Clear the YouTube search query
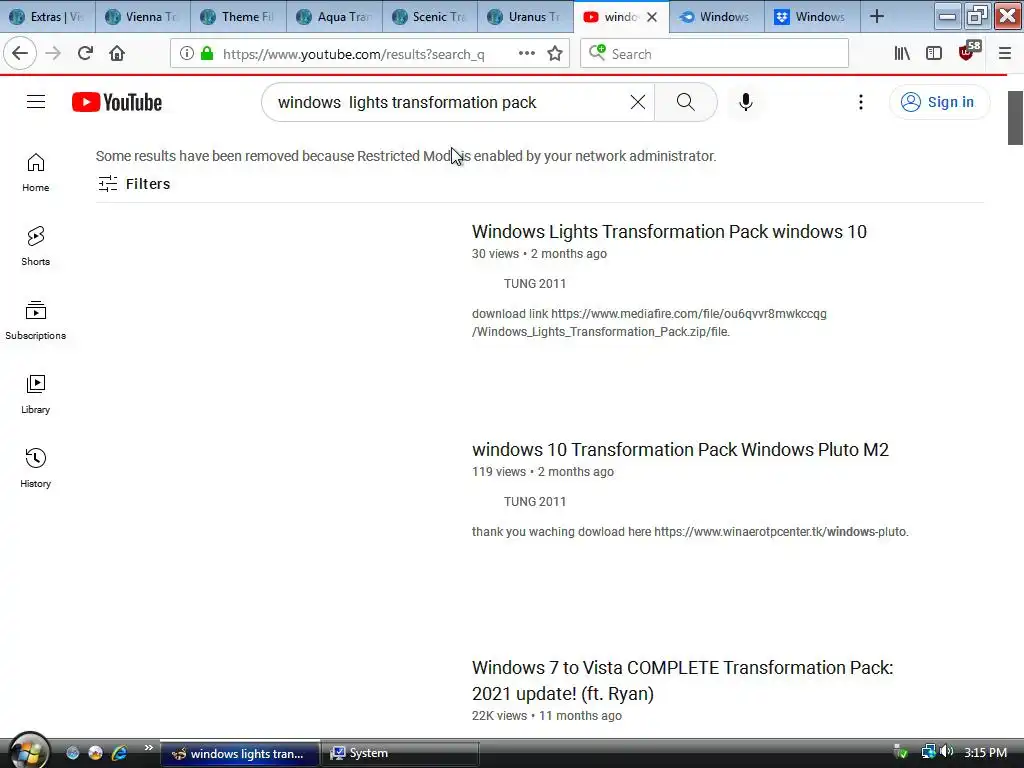The width and height of the screenshot is (1024, 768). tap(637, 102)
